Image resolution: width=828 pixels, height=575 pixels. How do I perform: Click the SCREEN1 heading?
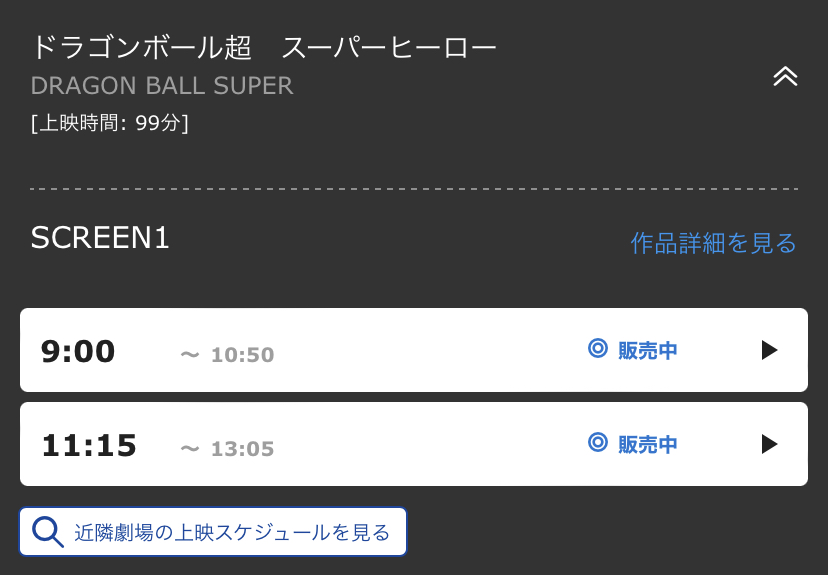pos(100,238)
